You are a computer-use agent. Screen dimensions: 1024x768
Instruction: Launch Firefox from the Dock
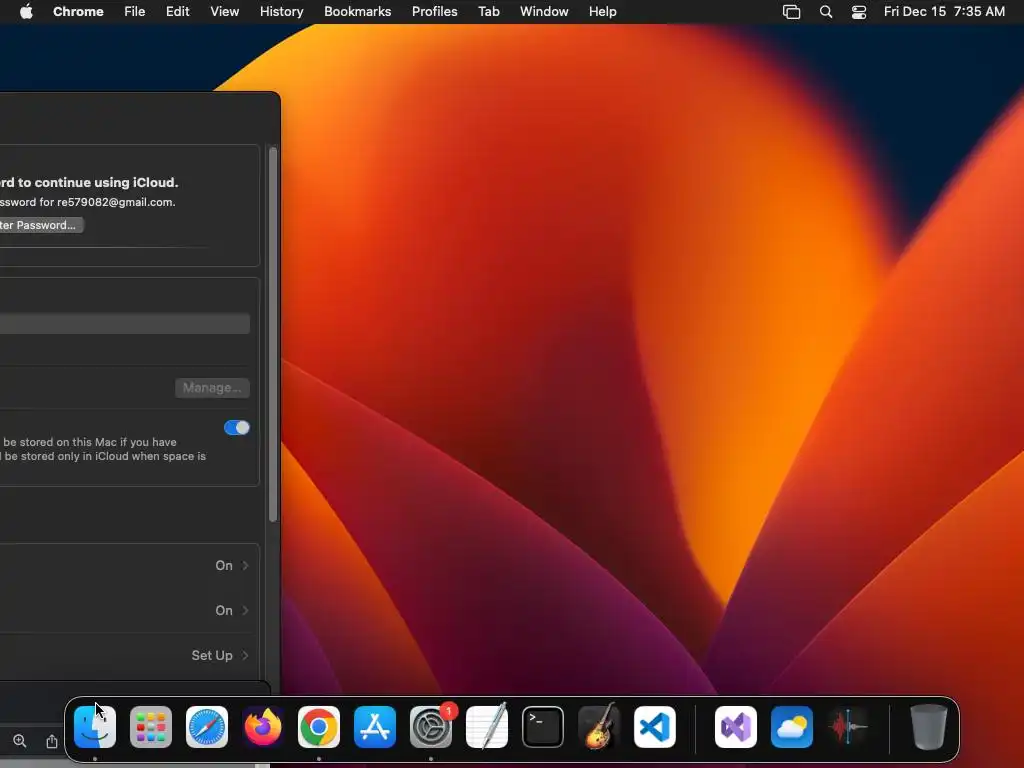[263, 727]
